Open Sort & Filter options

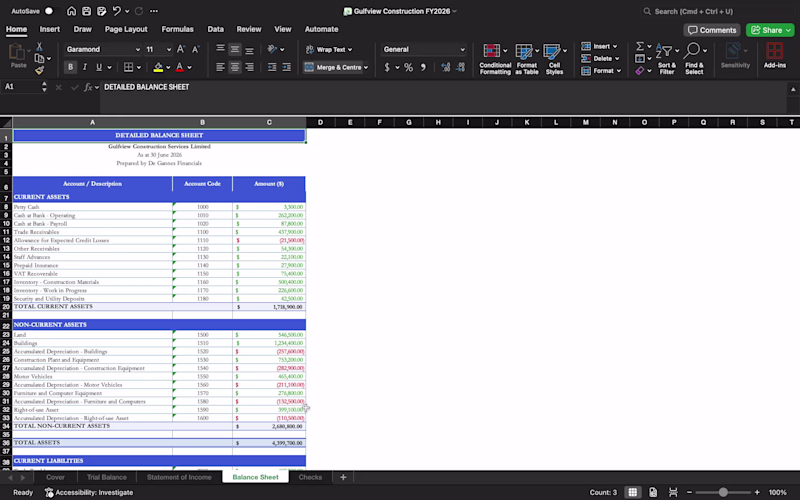[x=667, y=59]
